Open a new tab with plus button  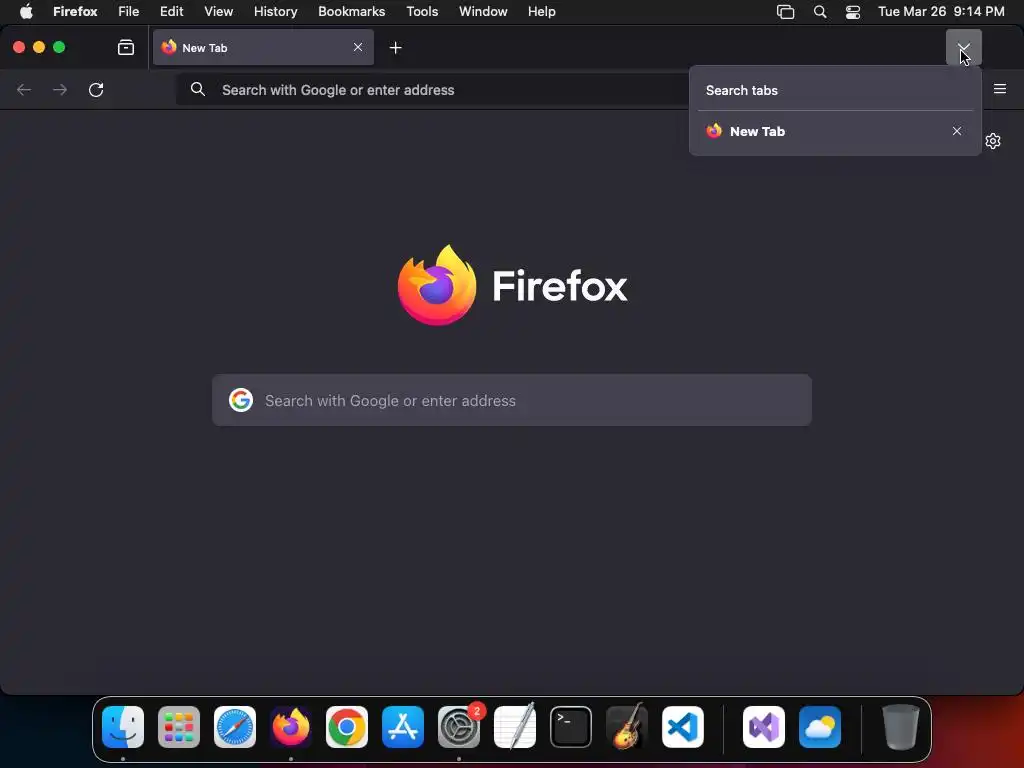395,48
